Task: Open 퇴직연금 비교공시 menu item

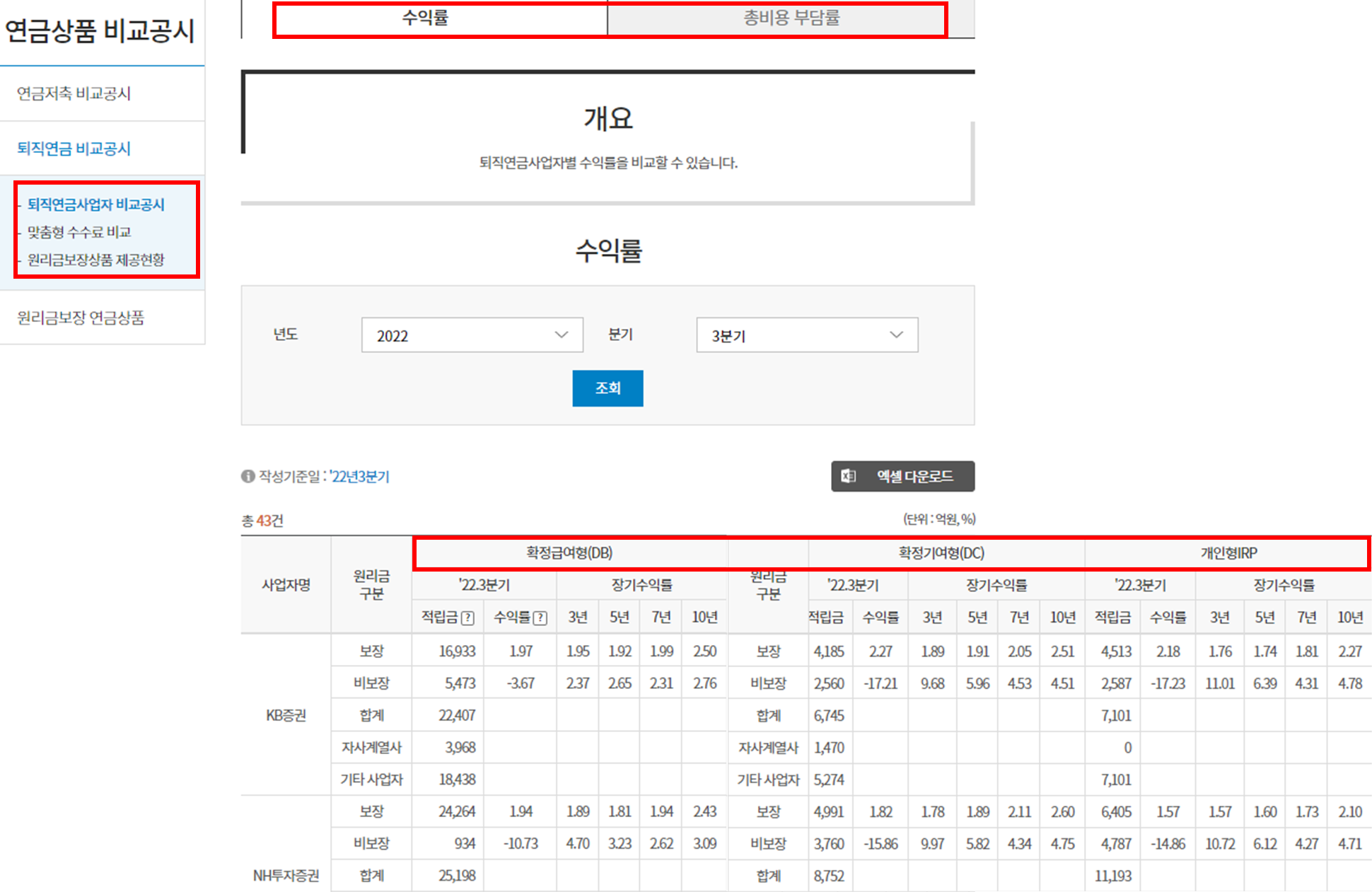Action: tap(74, 149)
